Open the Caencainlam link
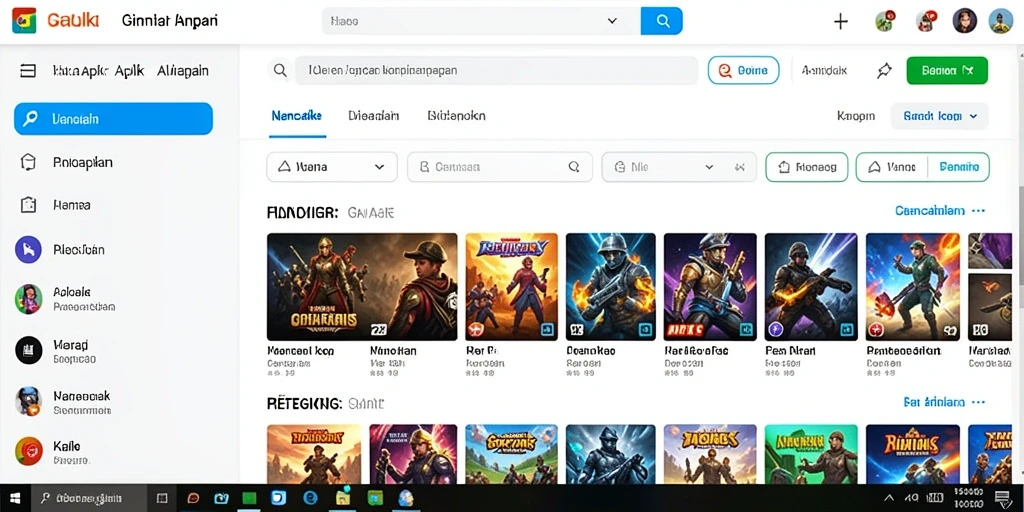This screenshot has height=512, width=1024. (930, 211)
